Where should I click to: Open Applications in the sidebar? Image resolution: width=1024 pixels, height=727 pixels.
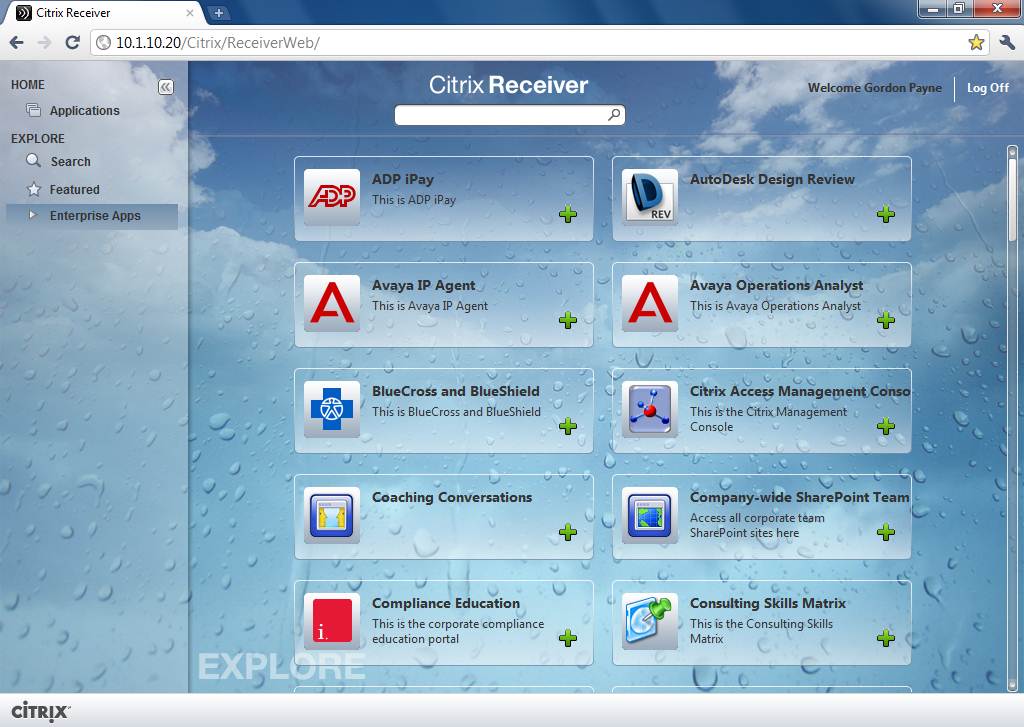pyautogui.click(x=84, y=111)
